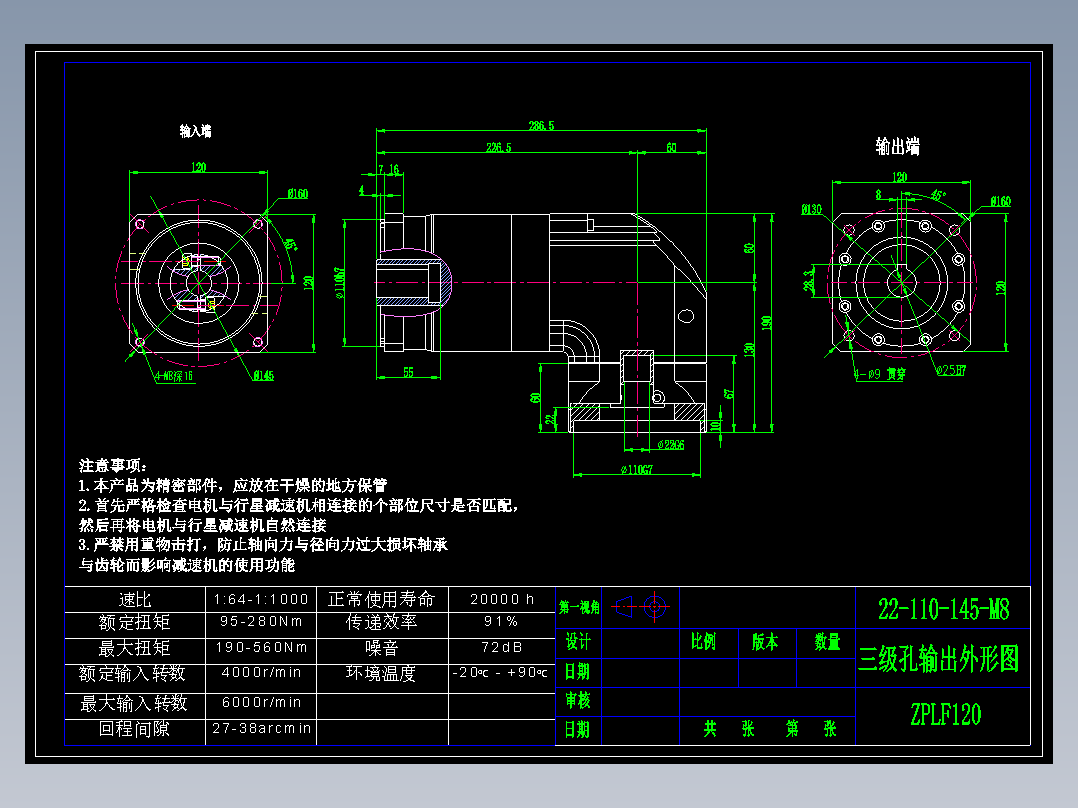This screenshot has height=808, width=1078.
Task: Select the 速比 speed ratio table row
Action: click(x=135, y=600)
